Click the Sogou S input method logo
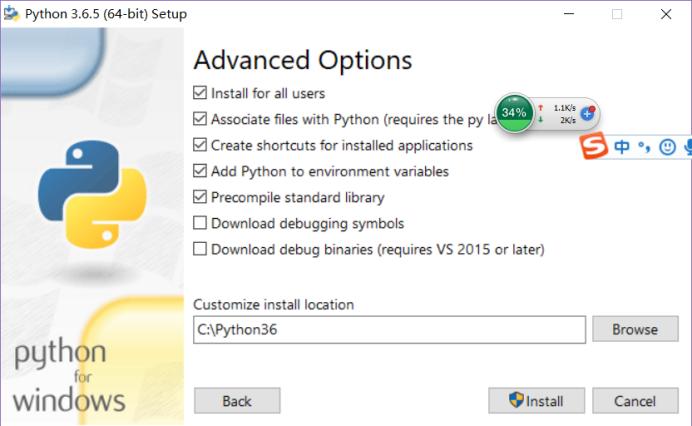The image size is (692, 426). click(x=594, y=146)
